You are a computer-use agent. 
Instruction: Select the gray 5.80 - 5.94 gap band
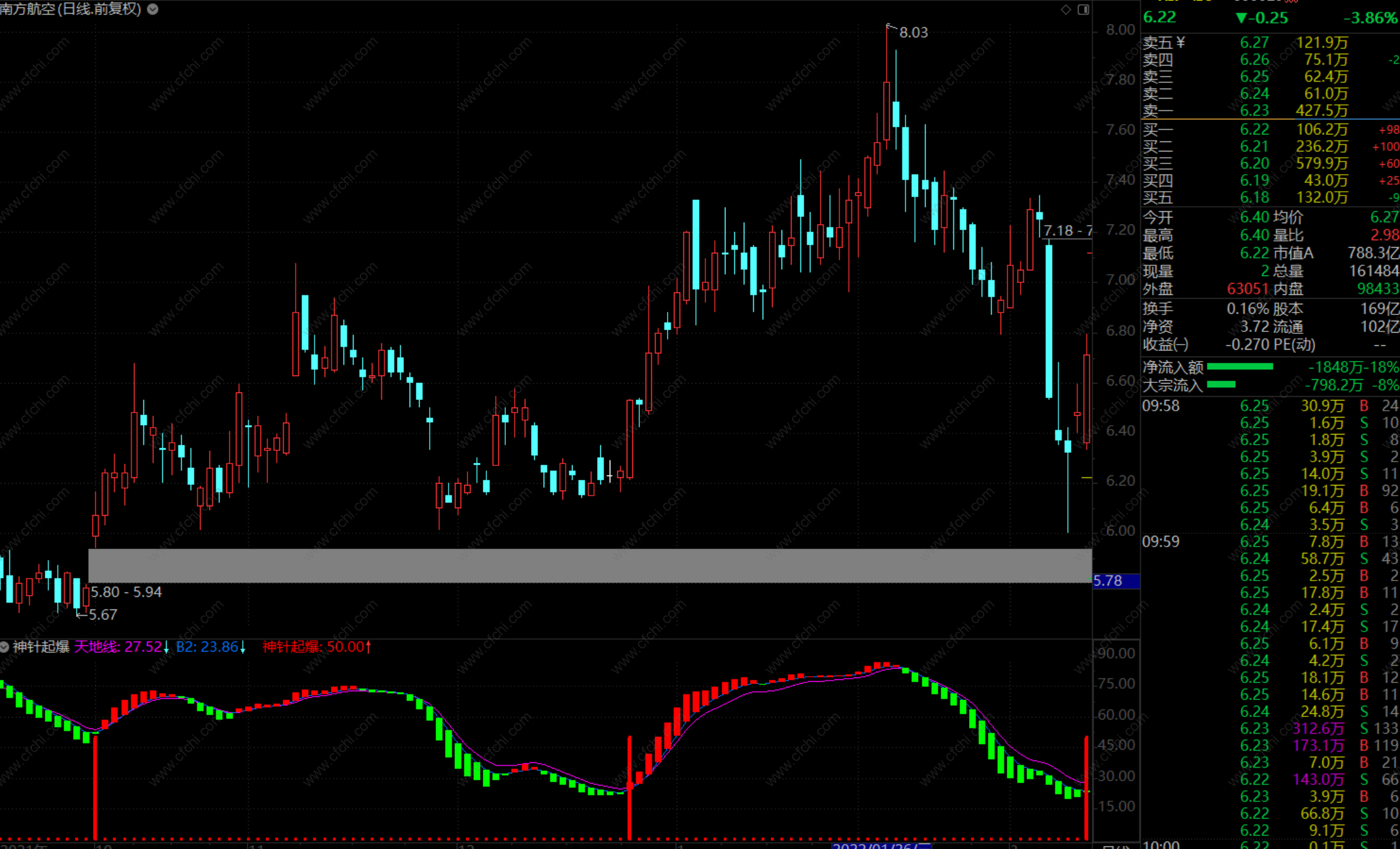click(590, 565)
